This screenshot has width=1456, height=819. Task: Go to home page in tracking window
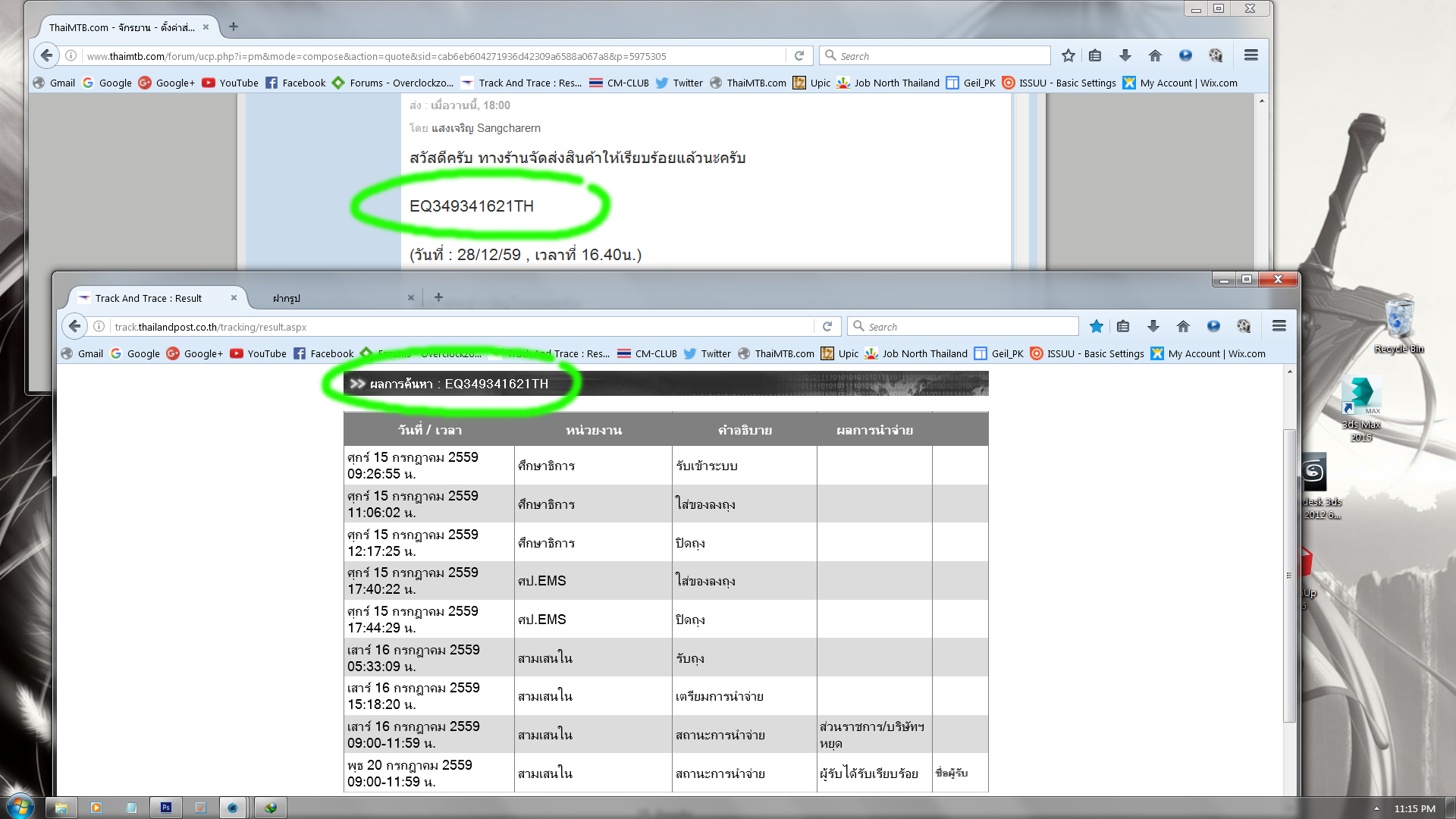(x=1183, y=326)
